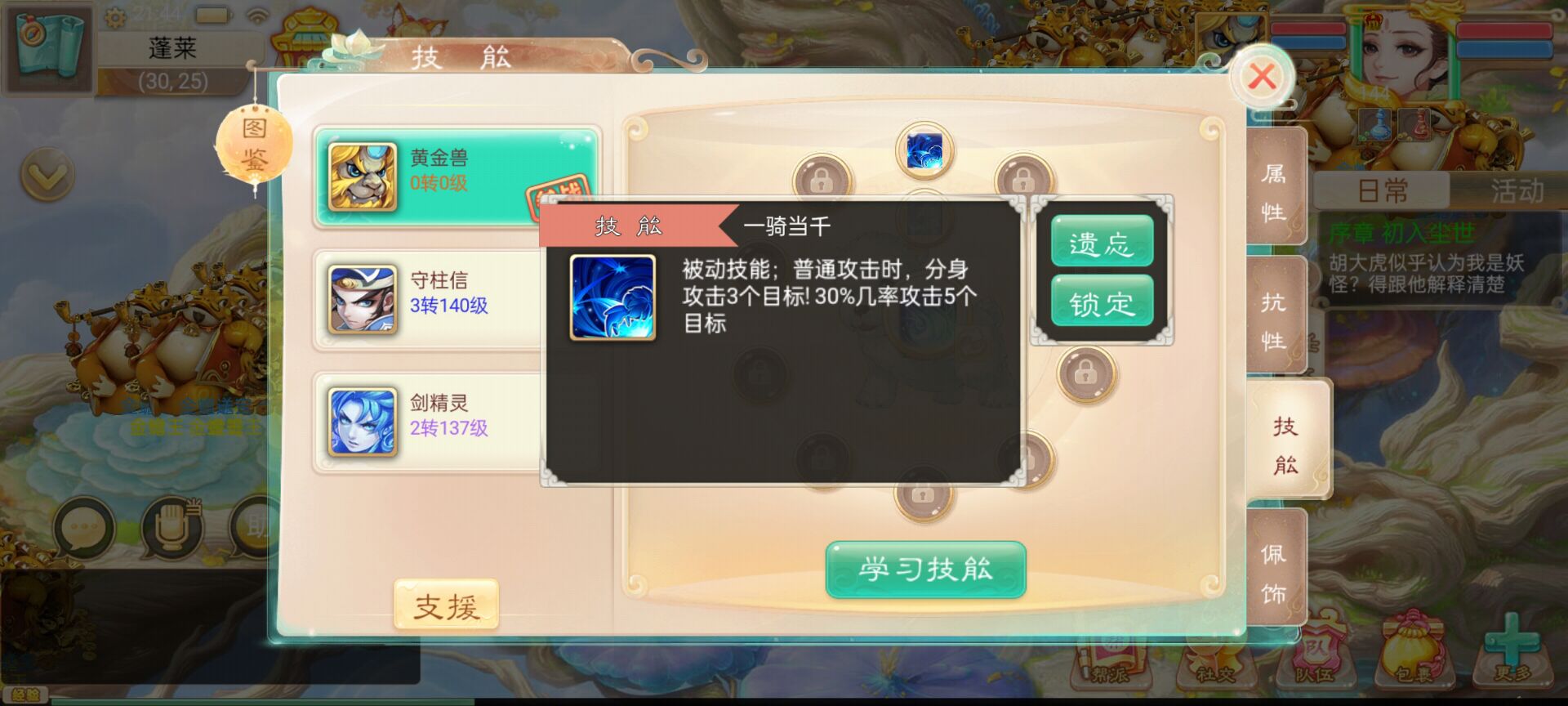The width and height of the screenshot is (1568, 706).
Task: Switch to the 属性 side tab
Action: tap(1274, 191)
